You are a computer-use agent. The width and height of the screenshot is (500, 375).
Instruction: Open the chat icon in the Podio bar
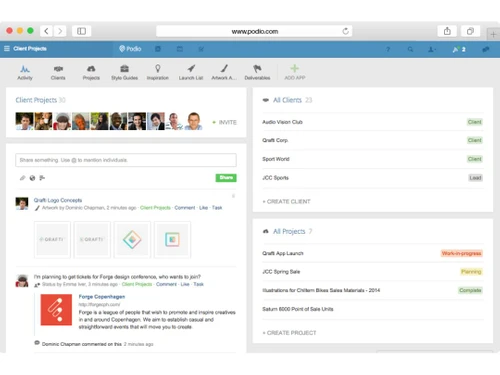[x=486, y=49]
